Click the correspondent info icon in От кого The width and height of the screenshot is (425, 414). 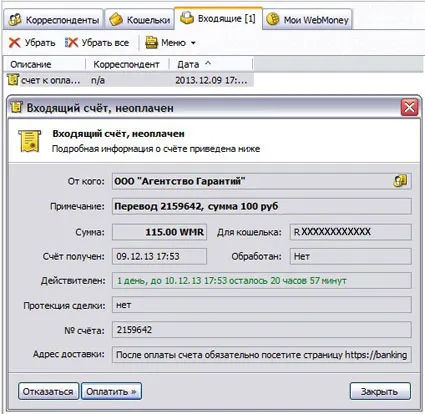coord(400,181)
